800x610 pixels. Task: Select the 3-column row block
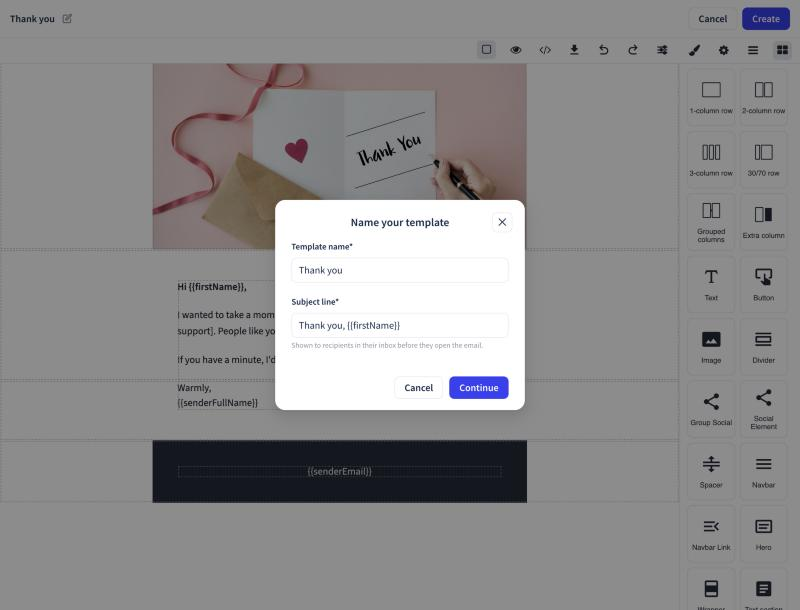(x=711, y=160)
